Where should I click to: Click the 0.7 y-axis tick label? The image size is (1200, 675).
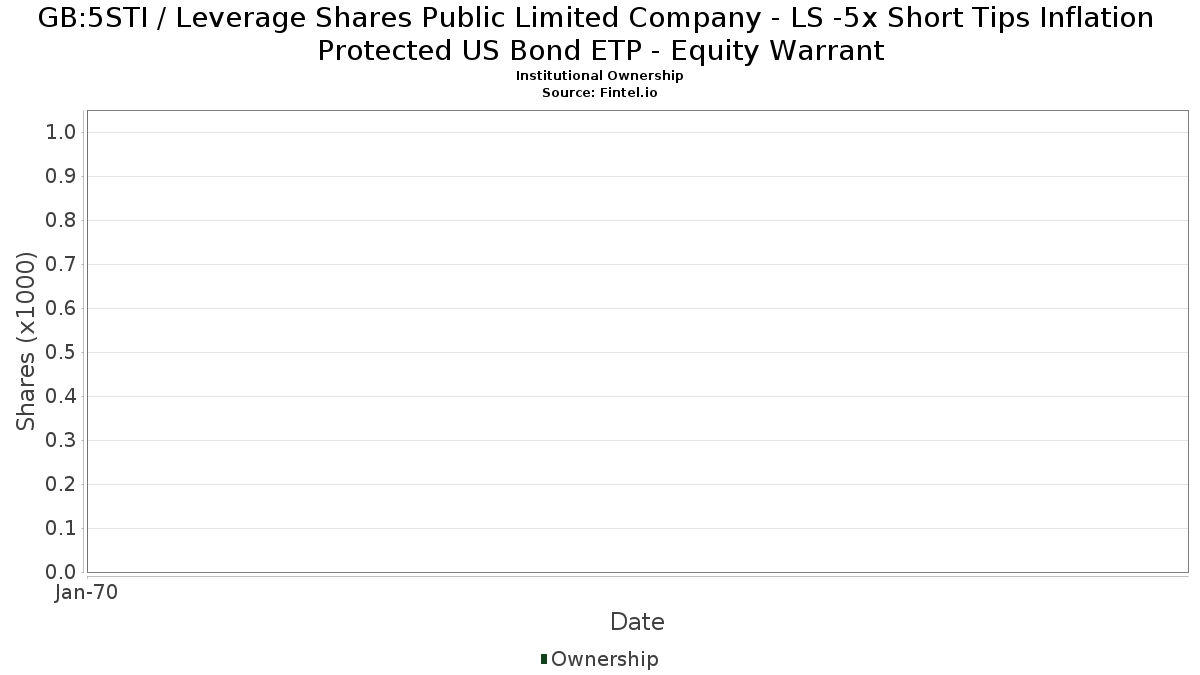pyautogui.click(x=61, y=265)
